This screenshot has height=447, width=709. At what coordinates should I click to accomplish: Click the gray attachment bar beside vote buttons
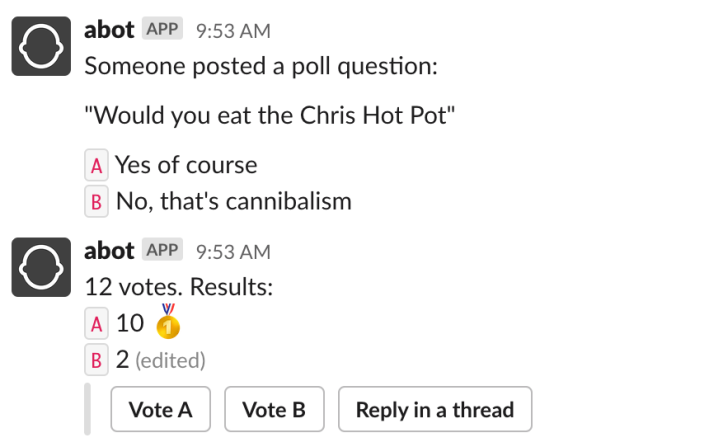87,409
